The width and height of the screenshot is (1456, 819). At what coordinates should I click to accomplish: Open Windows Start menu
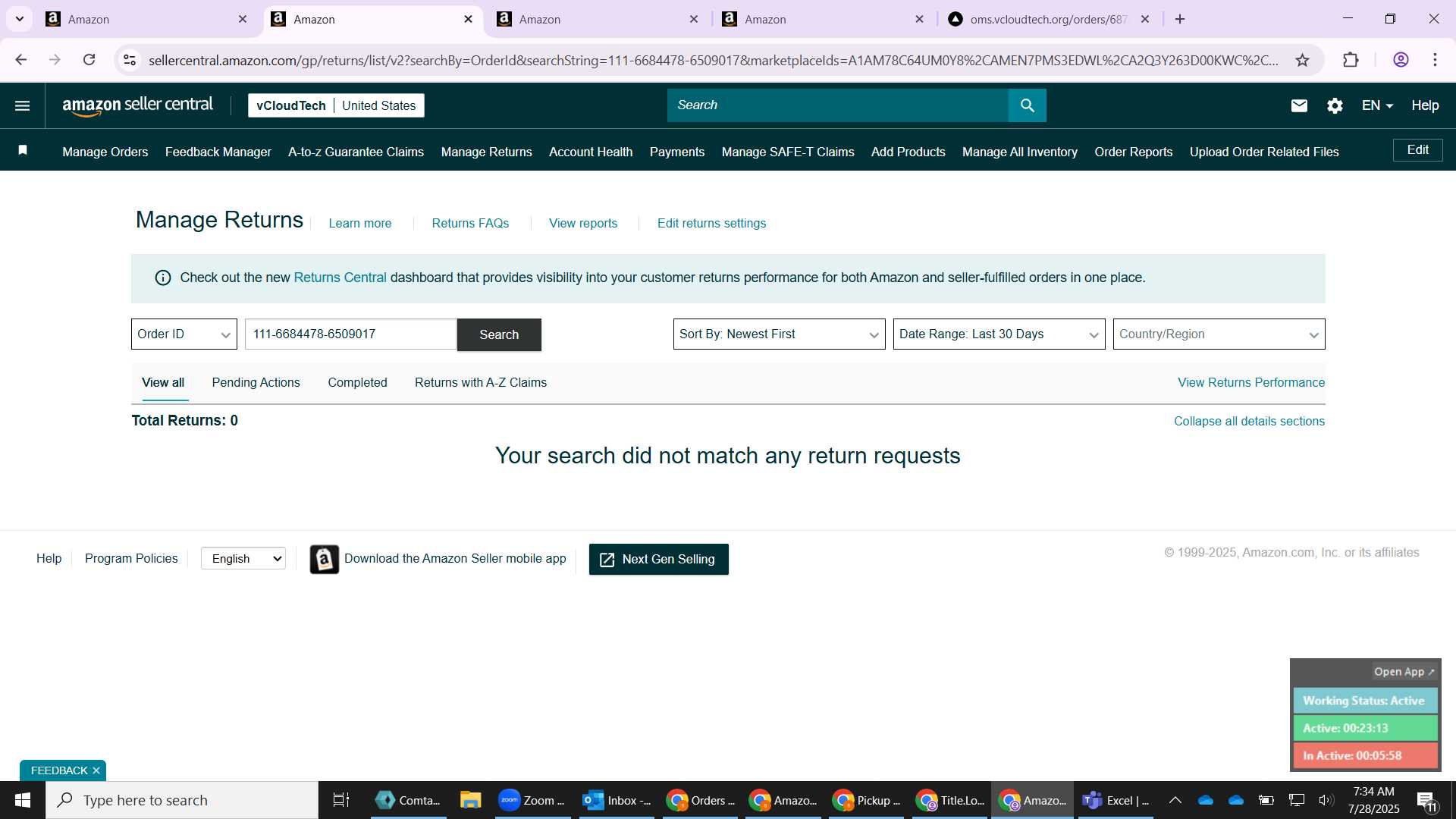23,800
